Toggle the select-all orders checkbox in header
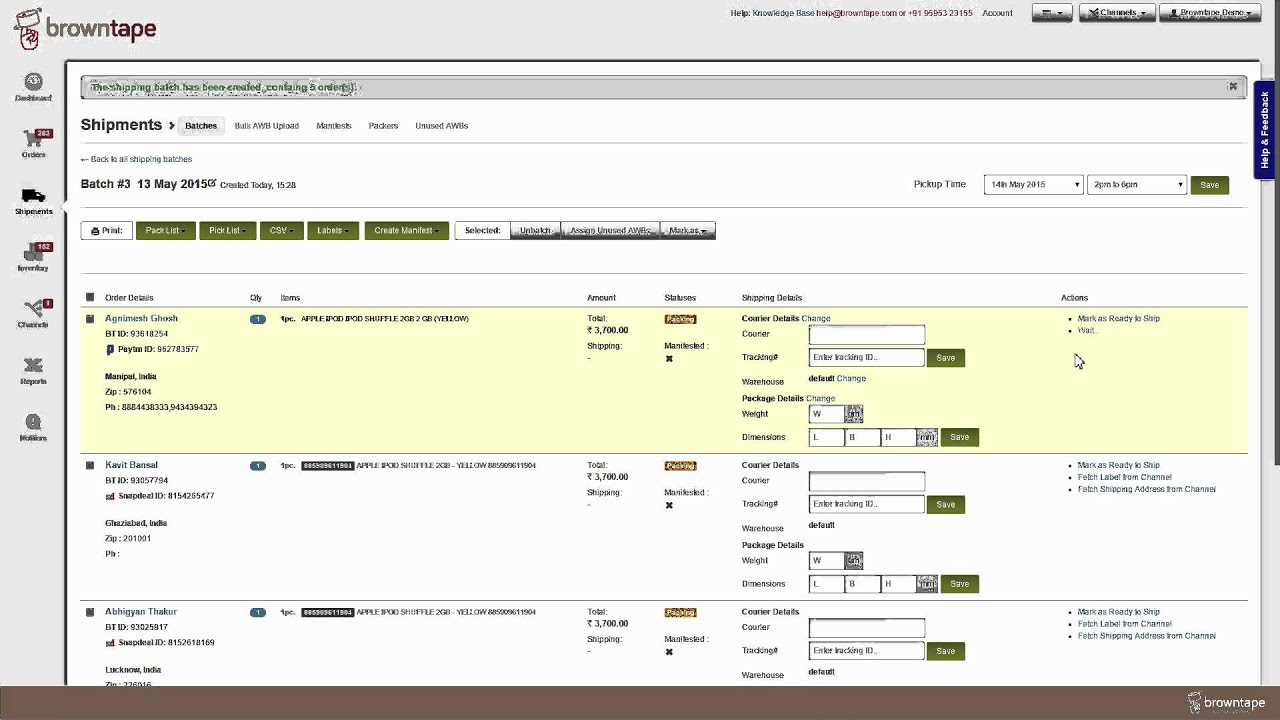 click(x=90, y=298)
